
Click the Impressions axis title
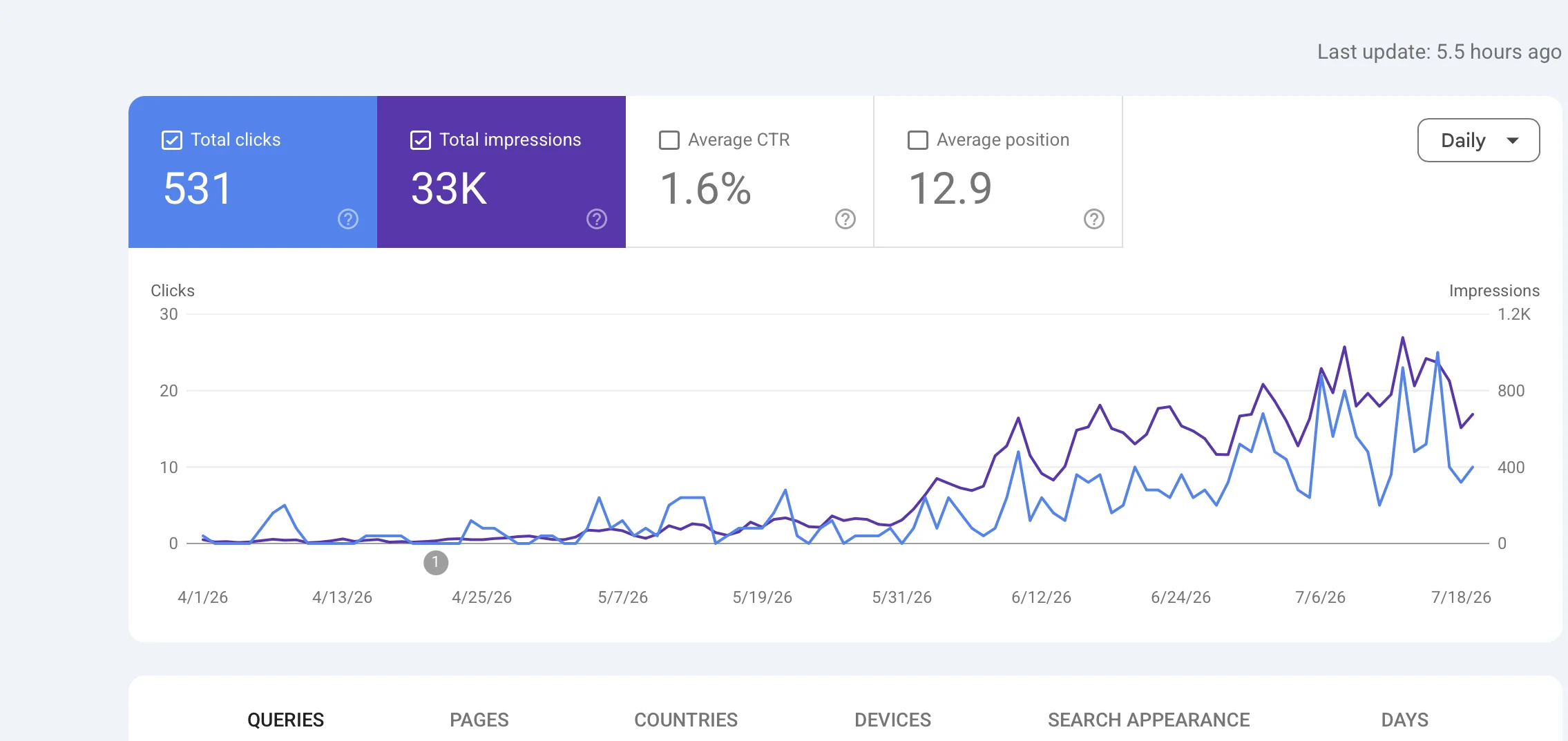click(1494, 291)
